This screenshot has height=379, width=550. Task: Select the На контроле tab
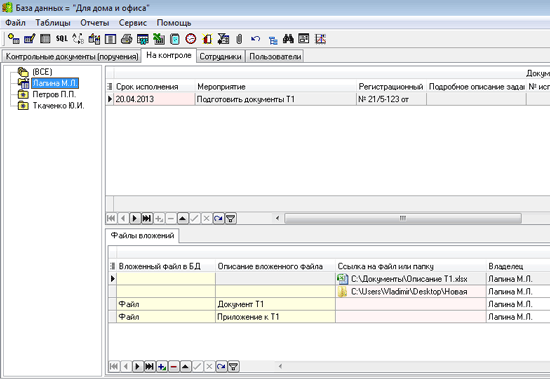click(x=169, y=55)
